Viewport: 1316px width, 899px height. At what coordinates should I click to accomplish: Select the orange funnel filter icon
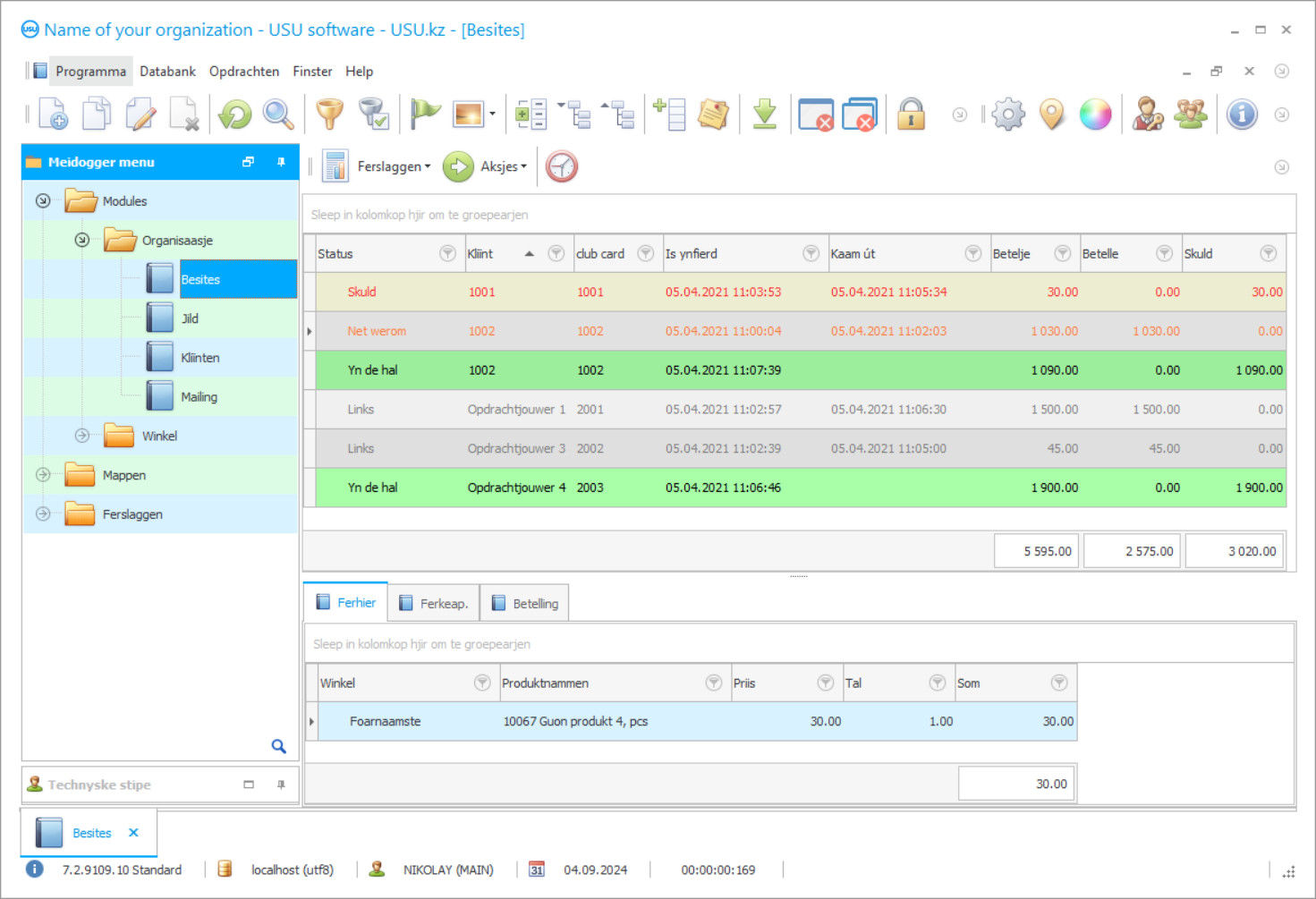tap(329, 114)
